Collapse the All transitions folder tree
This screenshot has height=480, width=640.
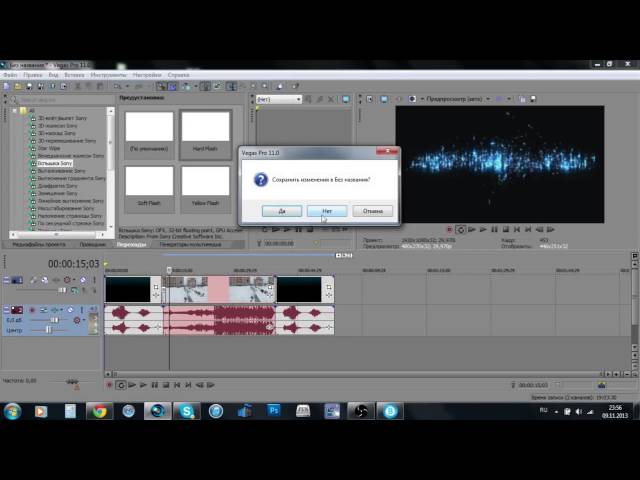[15, 111]
